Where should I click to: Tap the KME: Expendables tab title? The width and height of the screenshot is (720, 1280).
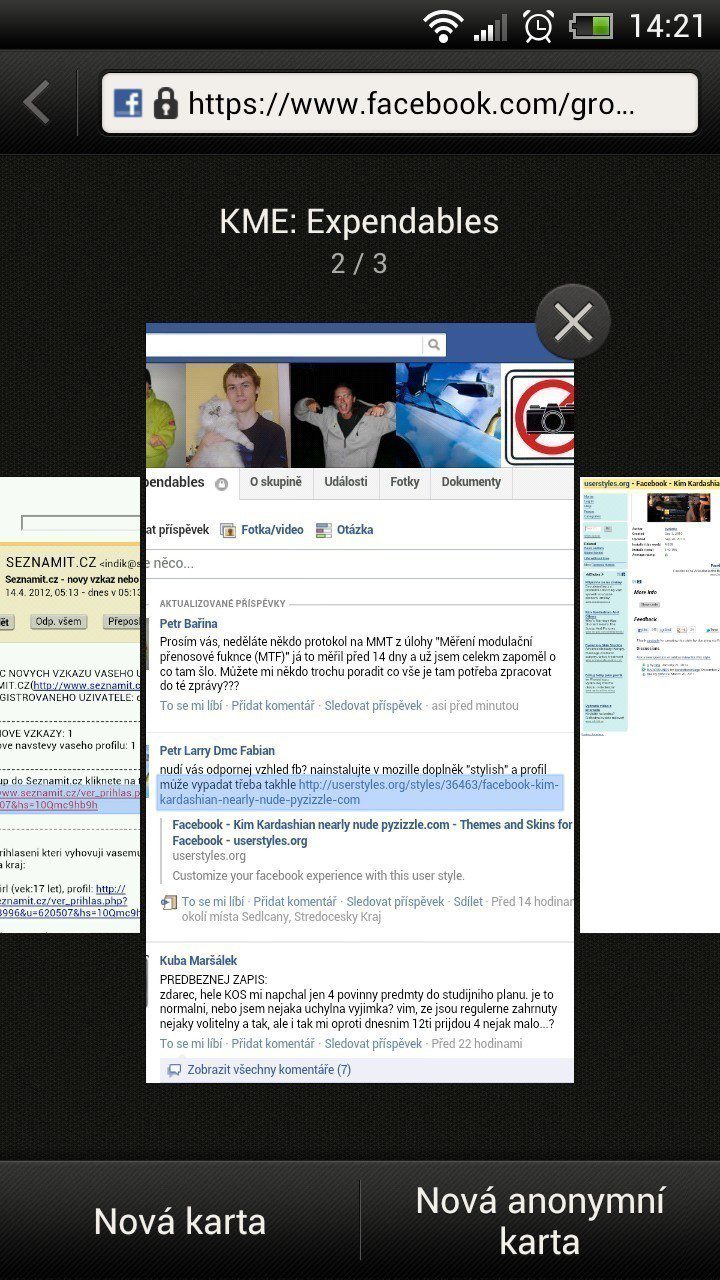coord(359,221)
